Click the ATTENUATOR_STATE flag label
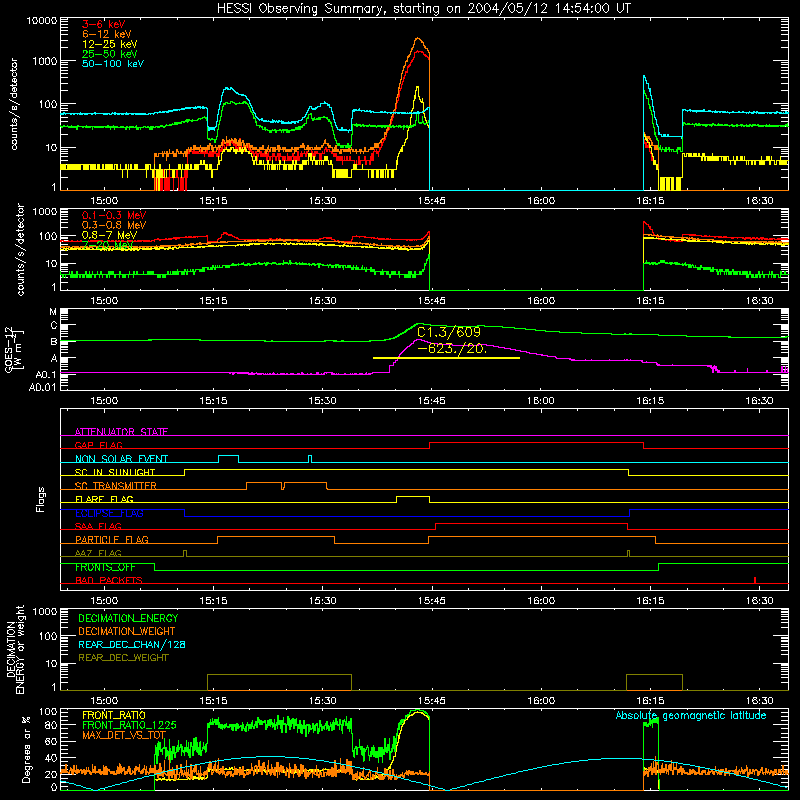 (x=121, y=432)
